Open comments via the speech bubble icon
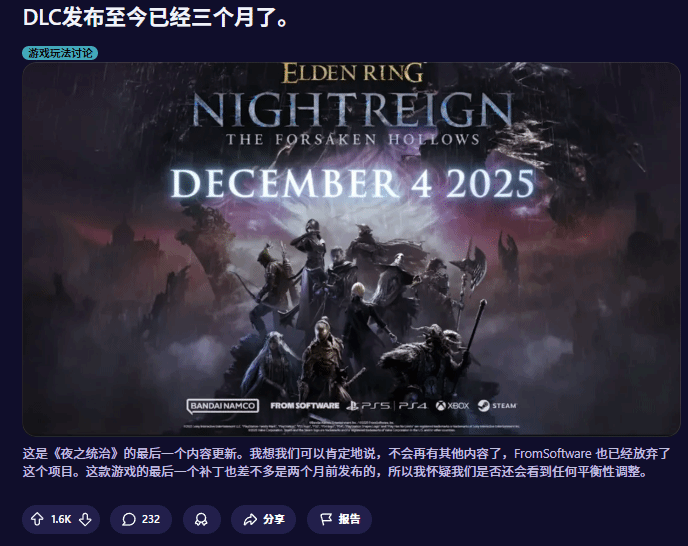Image resolution: width=688 pixels, height=546 pixels. coord(129,519)
